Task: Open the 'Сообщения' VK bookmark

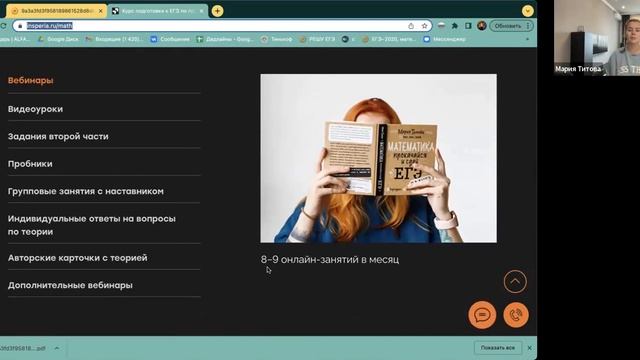Action: 170,39
